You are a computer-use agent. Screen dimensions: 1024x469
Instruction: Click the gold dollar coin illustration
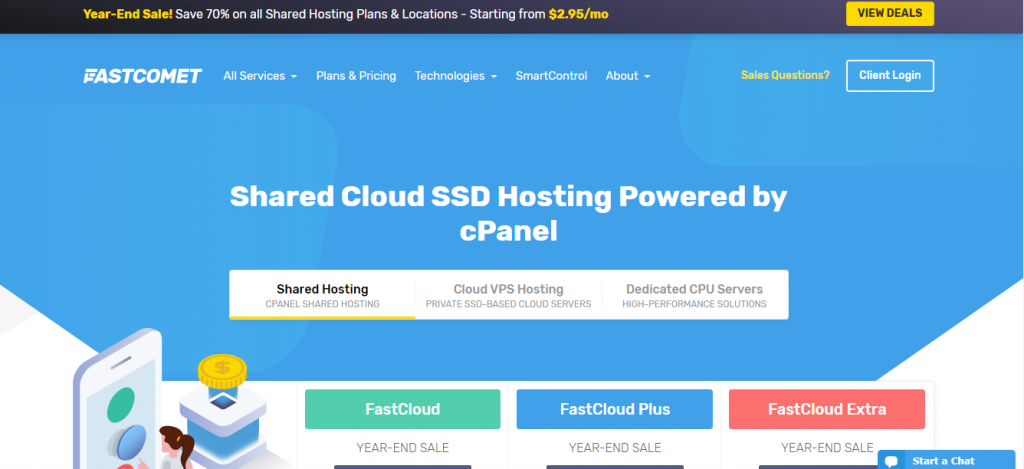223,371
